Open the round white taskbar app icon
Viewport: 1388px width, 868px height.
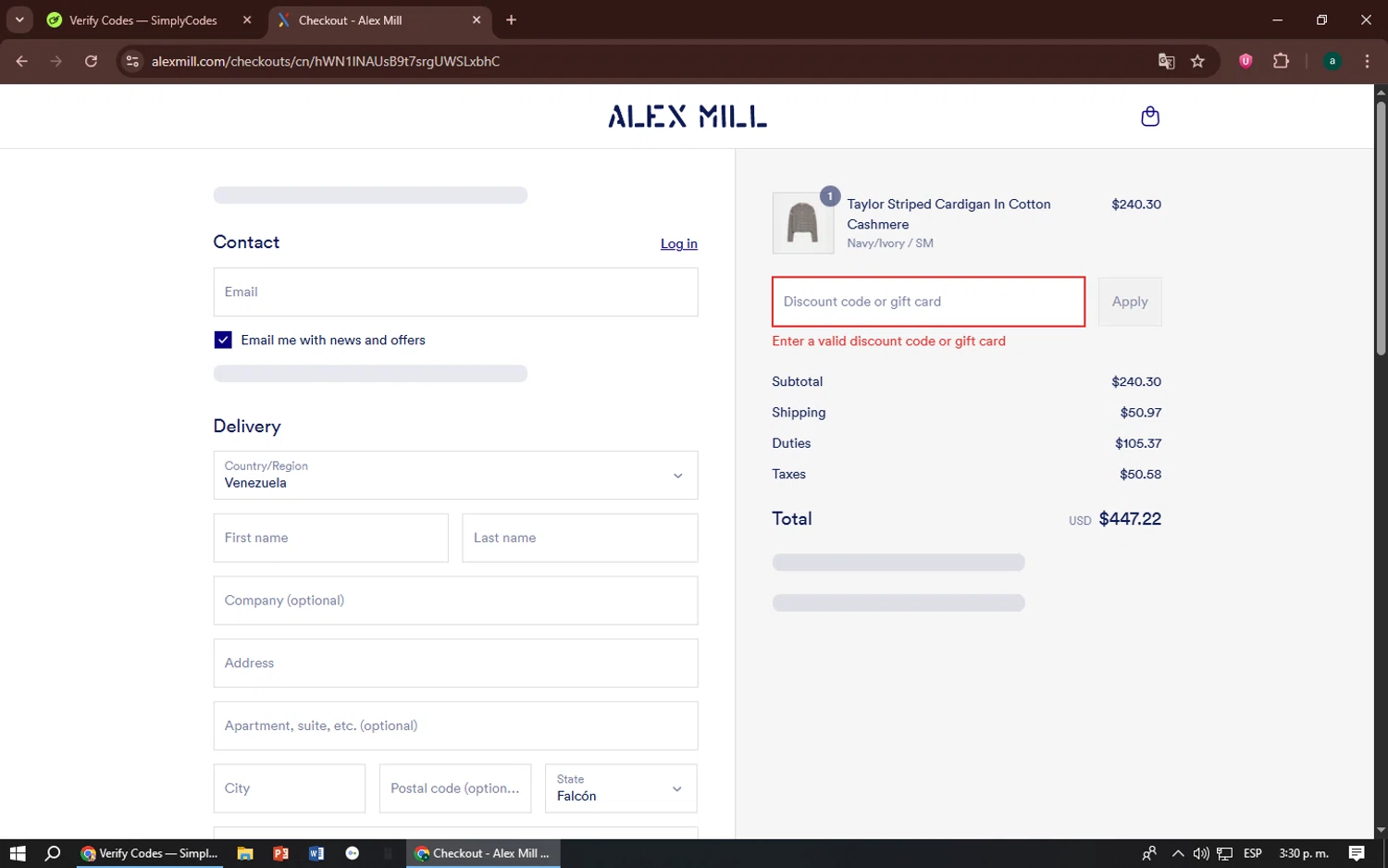352,853
